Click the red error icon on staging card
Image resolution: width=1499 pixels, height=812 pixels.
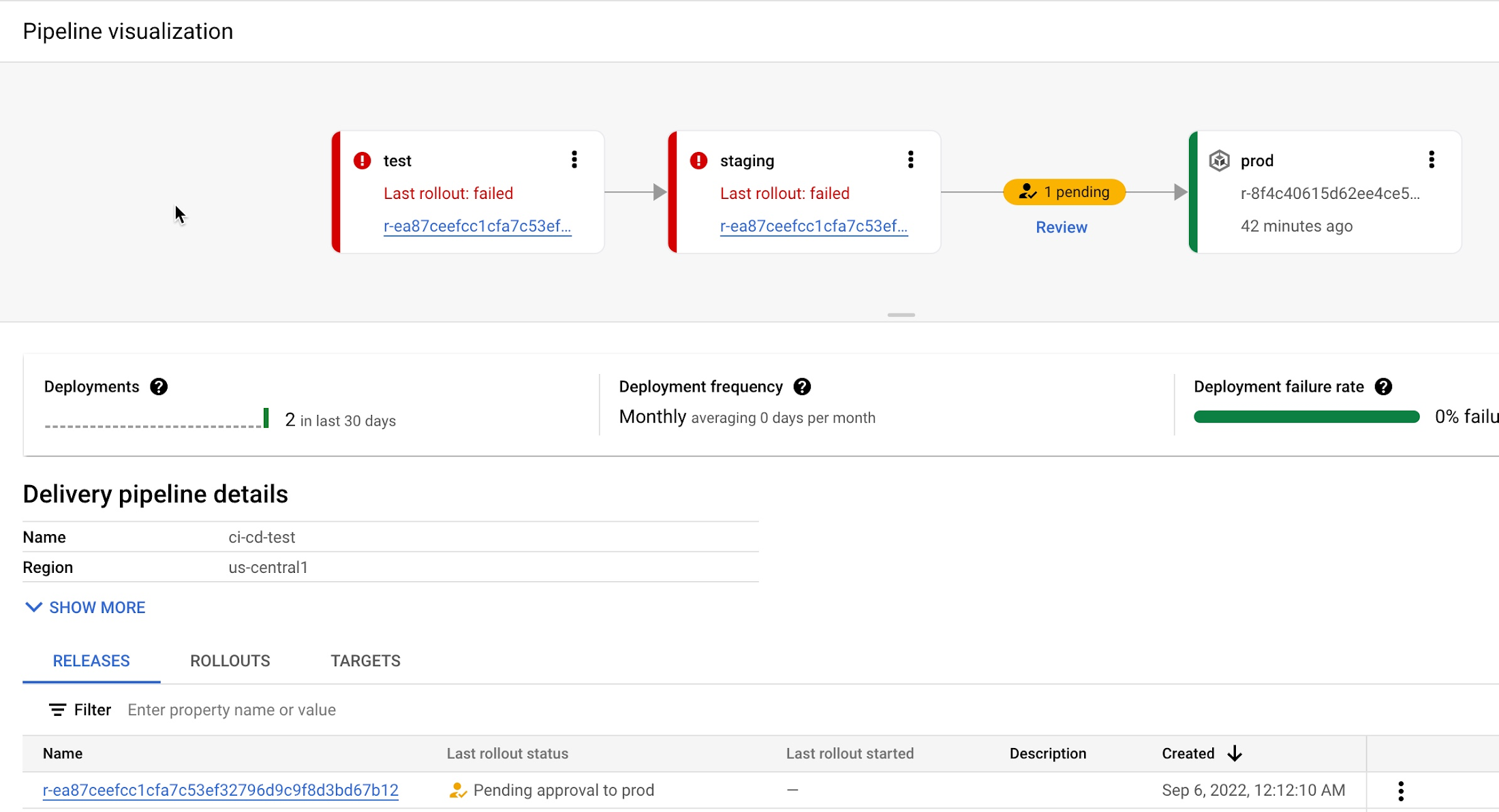click(698, 161)
